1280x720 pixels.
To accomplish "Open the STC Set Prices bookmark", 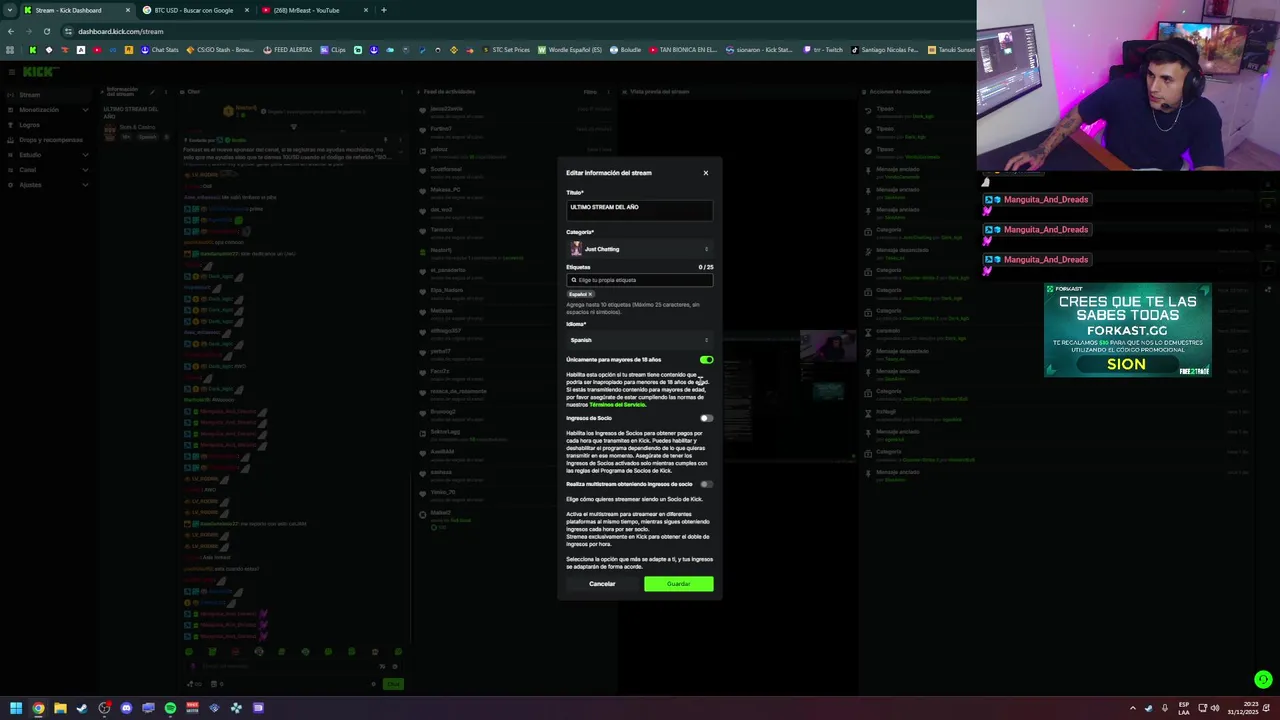I will pyautogui.click(x=507, y=49).
